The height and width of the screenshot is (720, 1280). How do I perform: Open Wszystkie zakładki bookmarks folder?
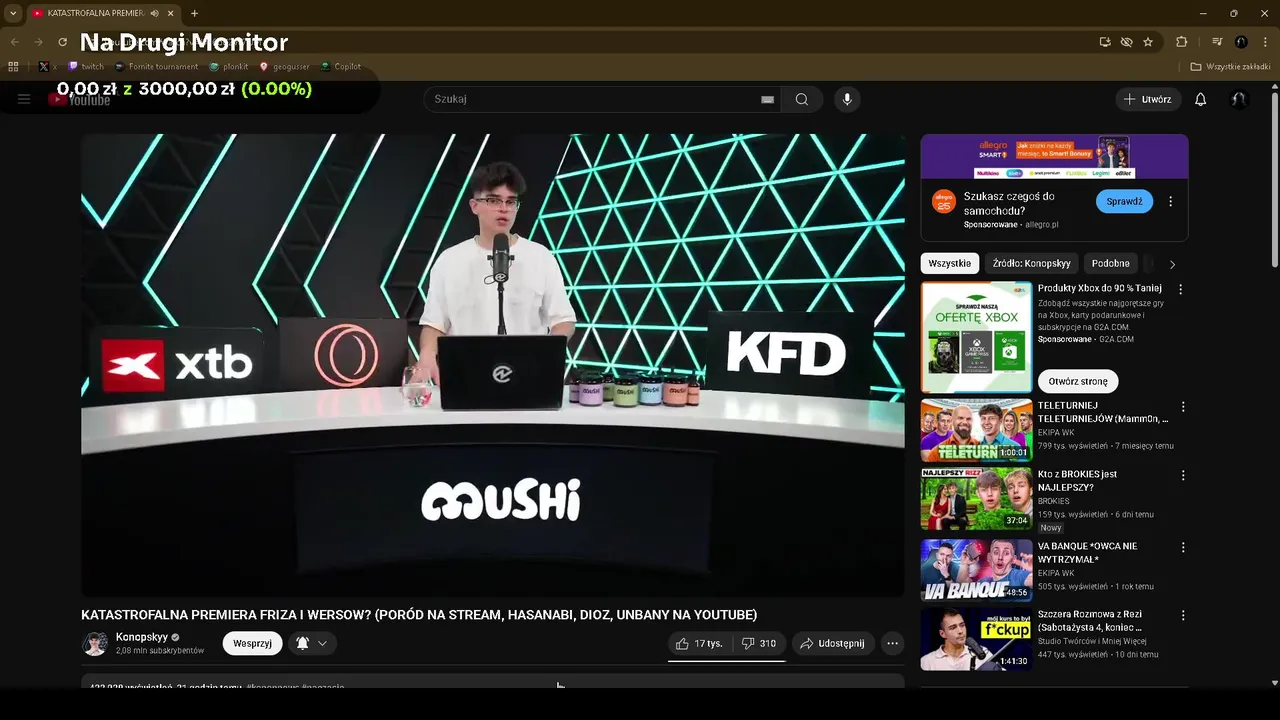coord(1231,67)
